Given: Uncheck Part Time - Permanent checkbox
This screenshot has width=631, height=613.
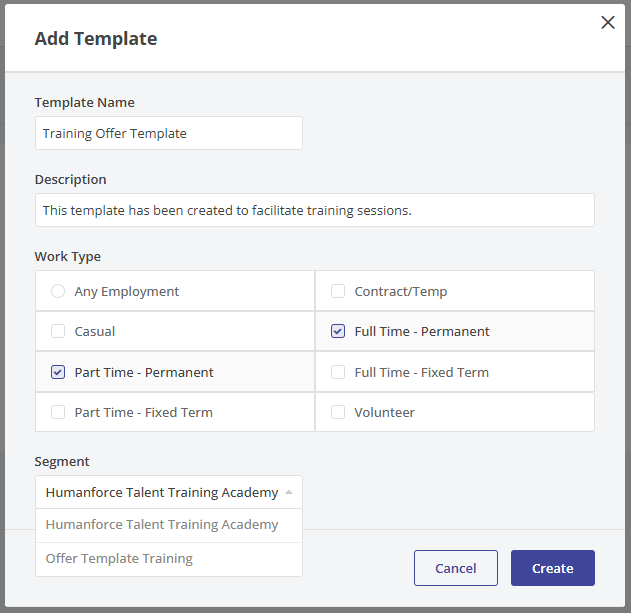Looking at the screenshot, I should pos(58,372).
